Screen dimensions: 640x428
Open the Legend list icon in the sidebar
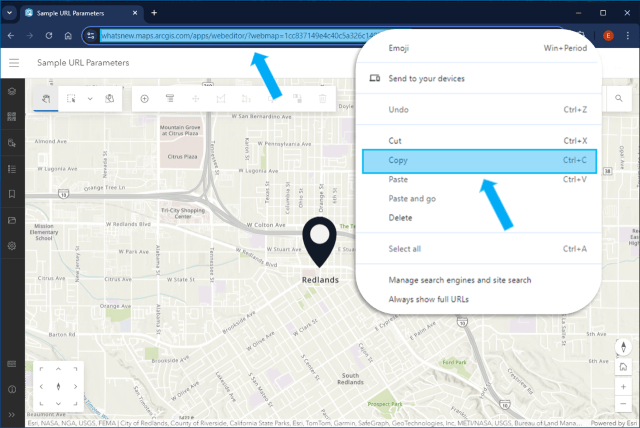pyautogui.click(x=12, y=169)
